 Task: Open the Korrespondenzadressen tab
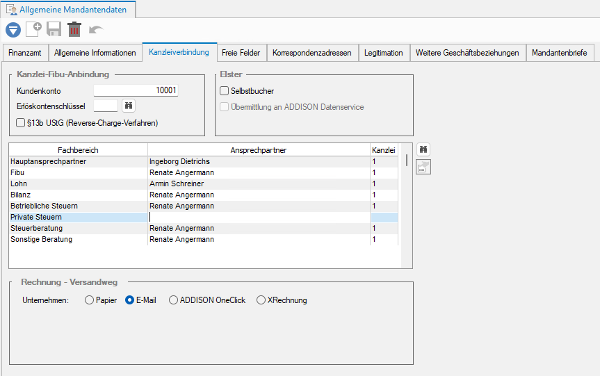click(312, 53)
